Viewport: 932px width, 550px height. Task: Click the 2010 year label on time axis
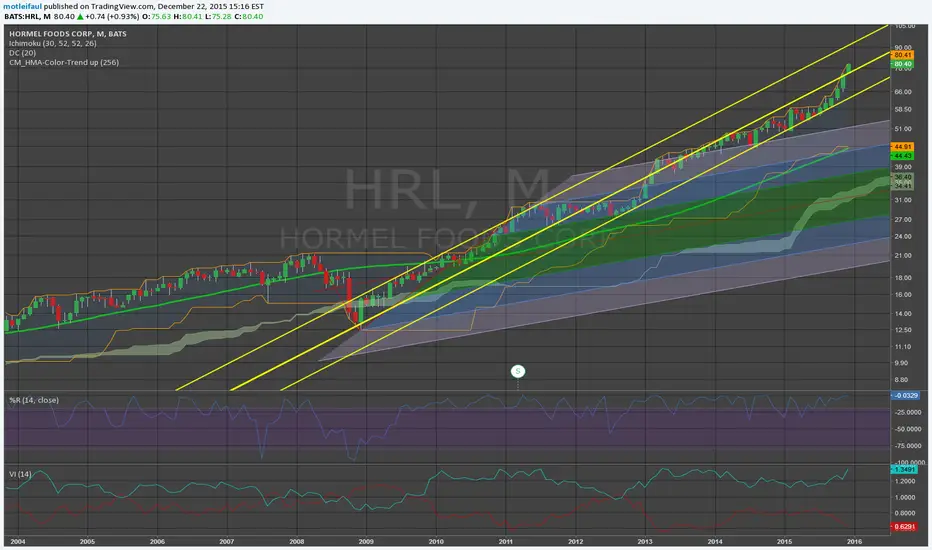[x=436, y=542]
